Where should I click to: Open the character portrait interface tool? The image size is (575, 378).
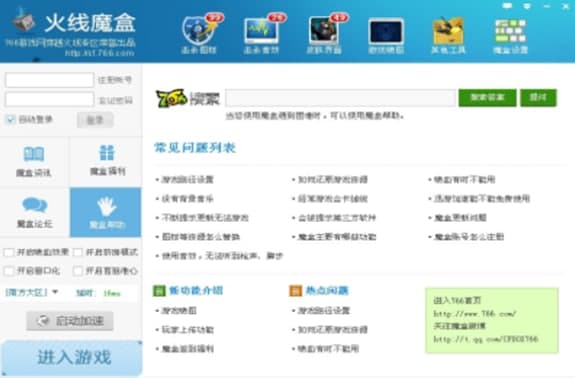point(325,34)
